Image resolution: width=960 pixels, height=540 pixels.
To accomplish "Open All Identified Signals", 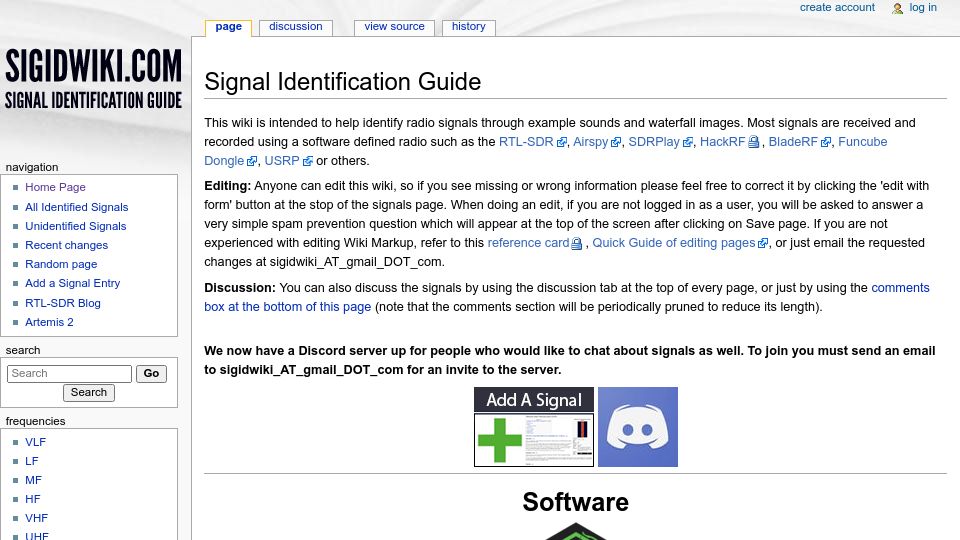I will point(77,207).
